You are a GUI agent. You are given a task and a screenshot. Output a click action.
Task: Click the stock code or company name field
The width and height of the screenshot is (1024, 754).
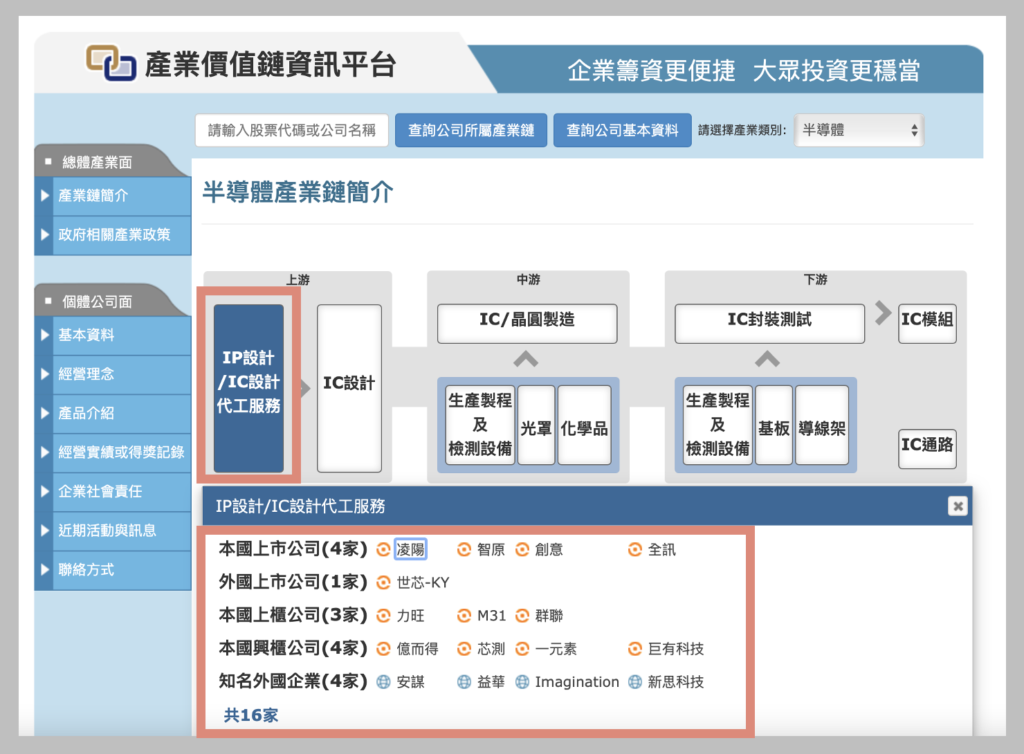pos(292,130)
